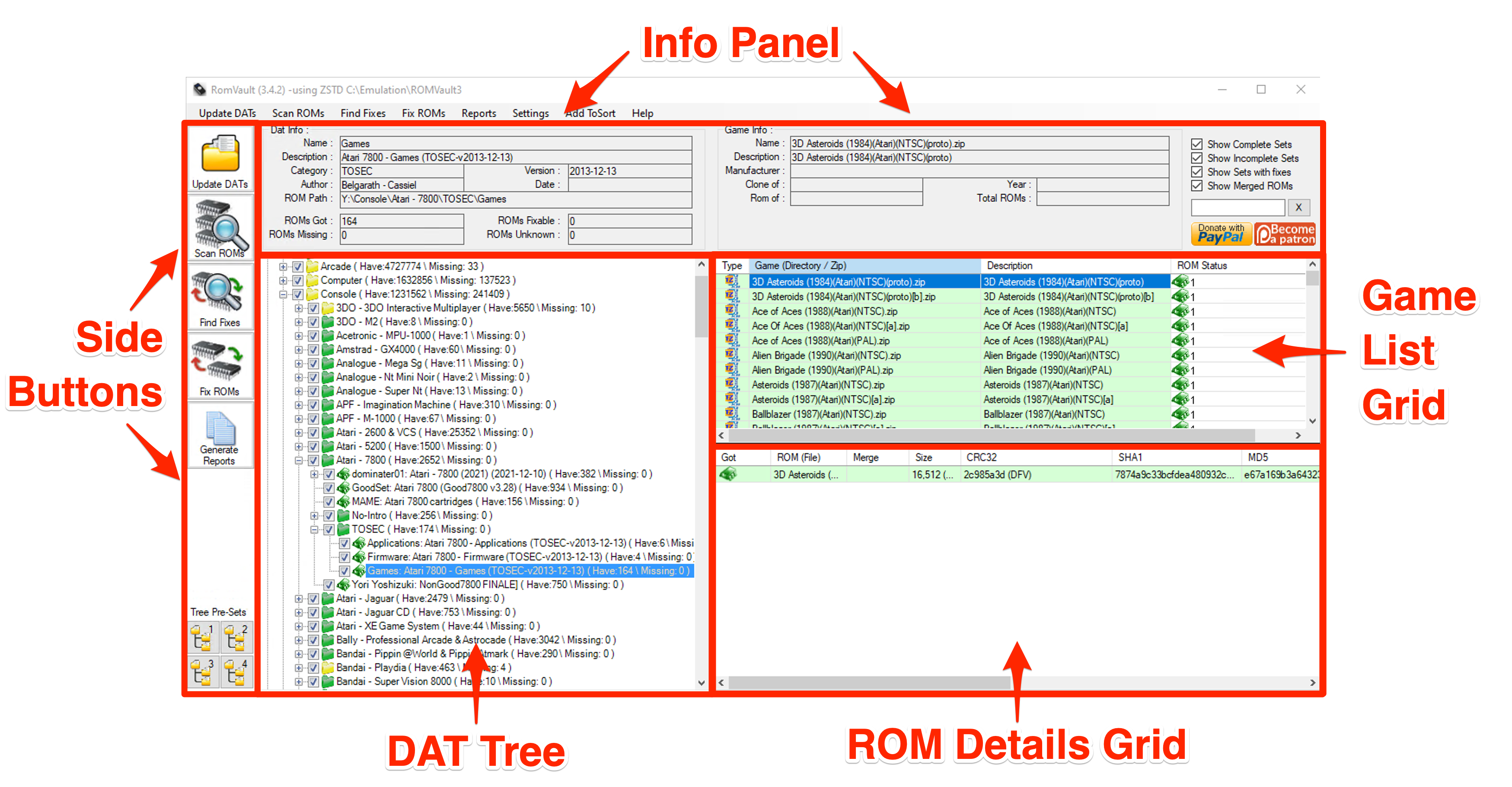Open the Settings menu
Image resolution: width=1512 pixels, height=787 pixels.
pyautogui.click(x=531, y=113)
